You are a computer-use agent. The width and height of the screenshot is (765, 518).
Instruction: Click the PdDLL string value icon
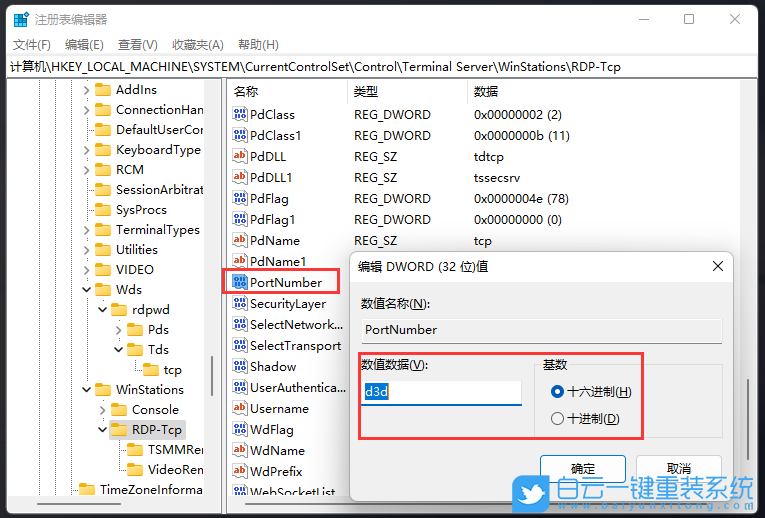[x=240, y=156]
